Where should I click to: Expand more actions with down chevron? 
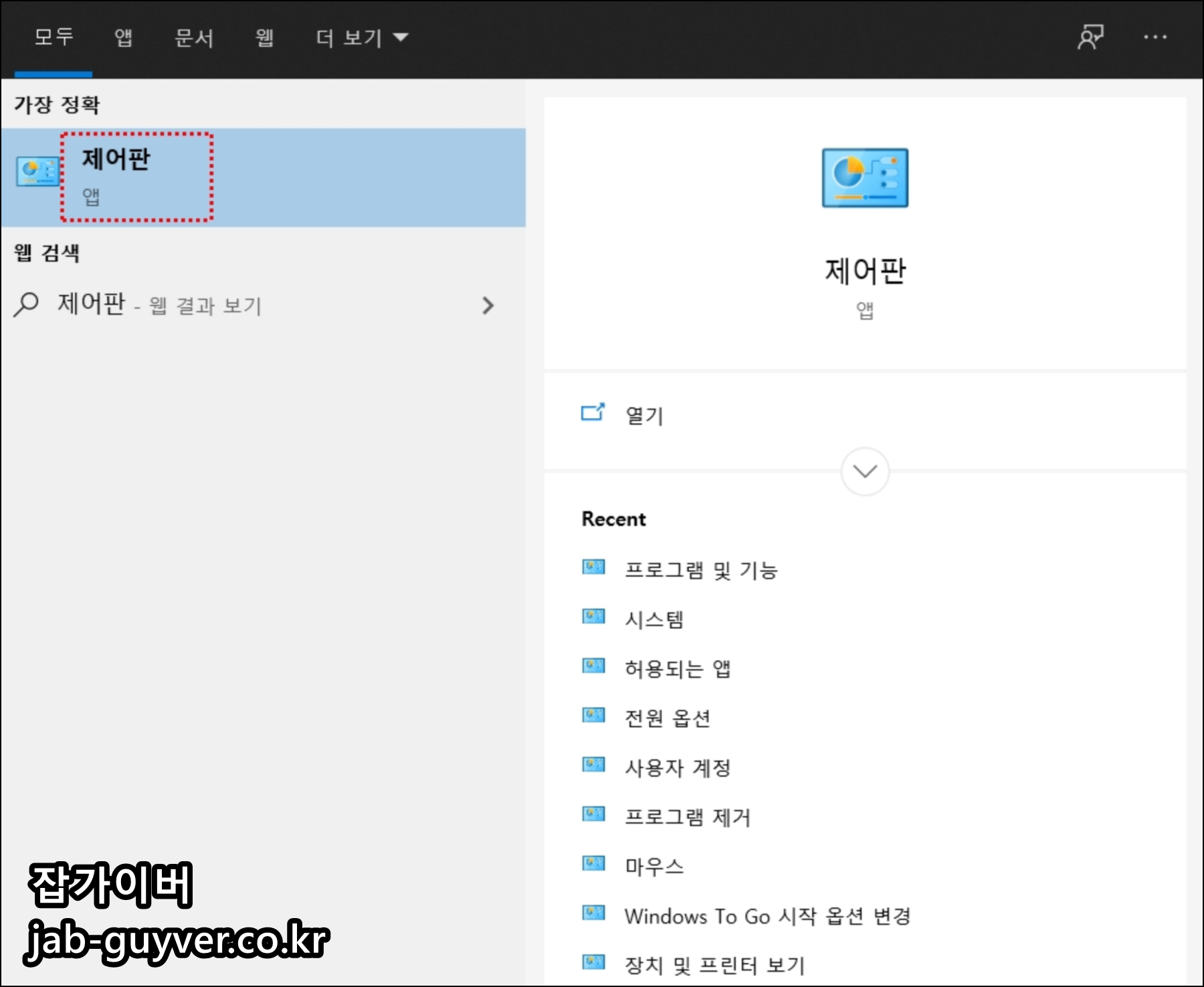coord(865,472)
